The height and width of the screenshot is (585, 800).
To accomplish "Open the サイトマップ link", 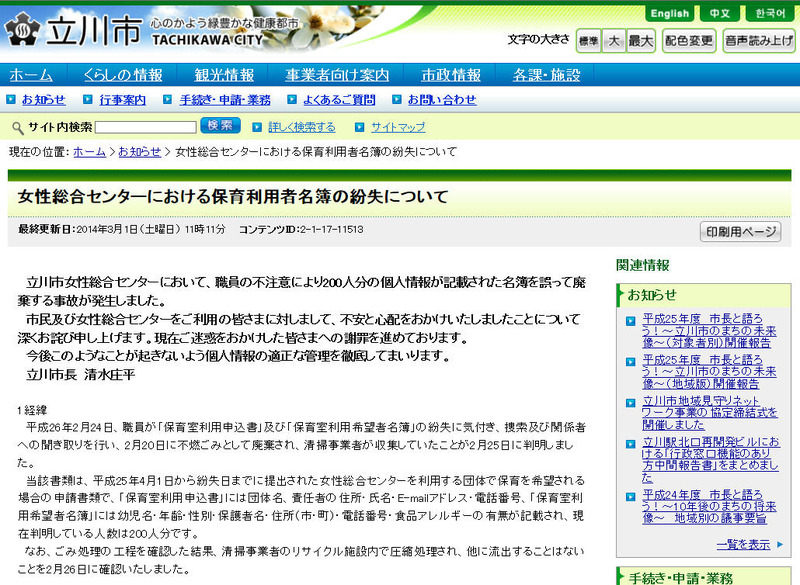I will coord(397,127).
